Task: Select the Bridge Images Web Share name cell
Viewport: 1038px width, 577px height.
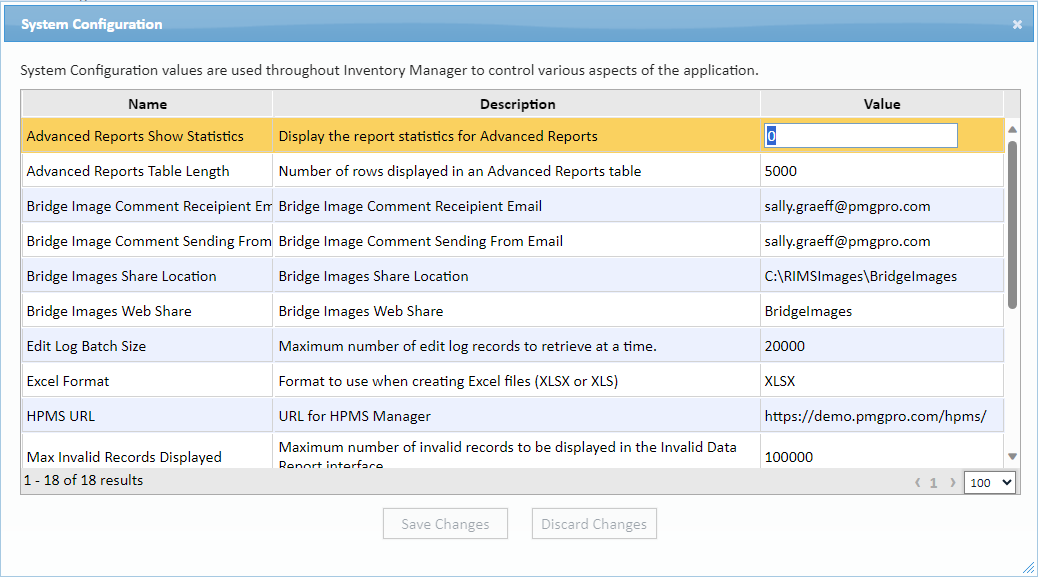Action: (x=147, y=311)
